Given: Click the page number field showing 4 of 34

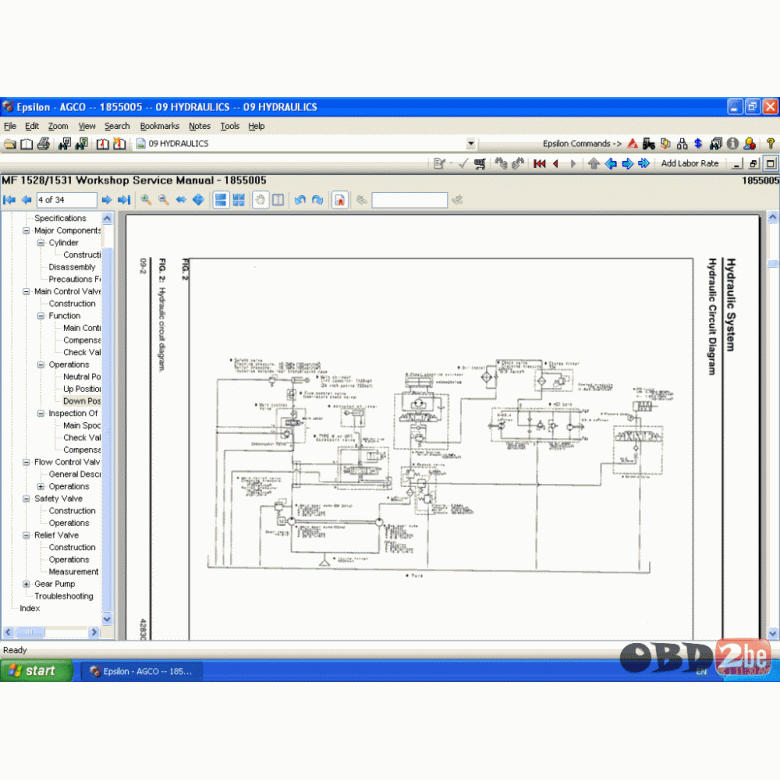Looking at the screenshot, I should point(67,200).
